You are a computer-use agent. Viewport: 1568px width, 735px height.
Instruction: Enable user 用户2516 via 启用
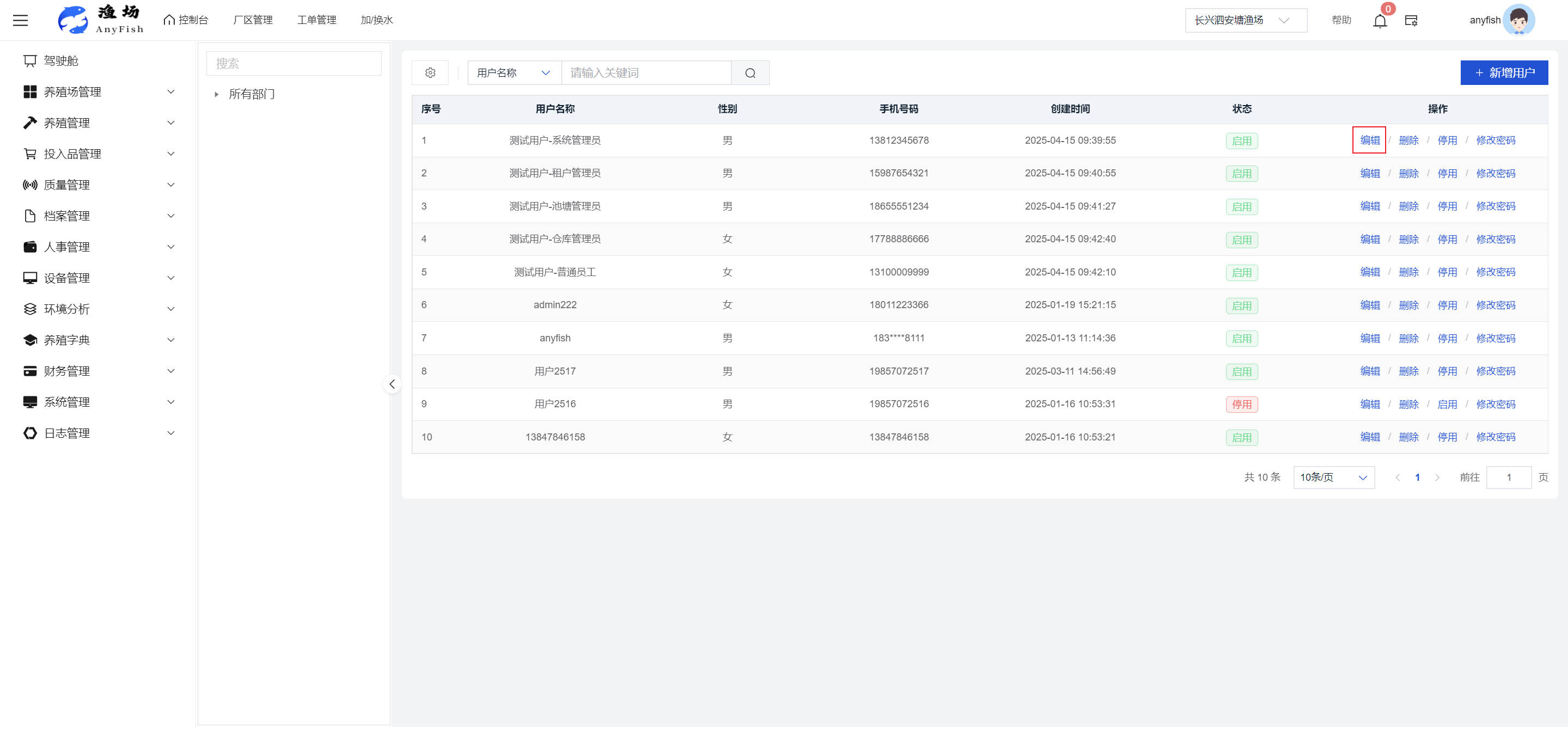1447,404
